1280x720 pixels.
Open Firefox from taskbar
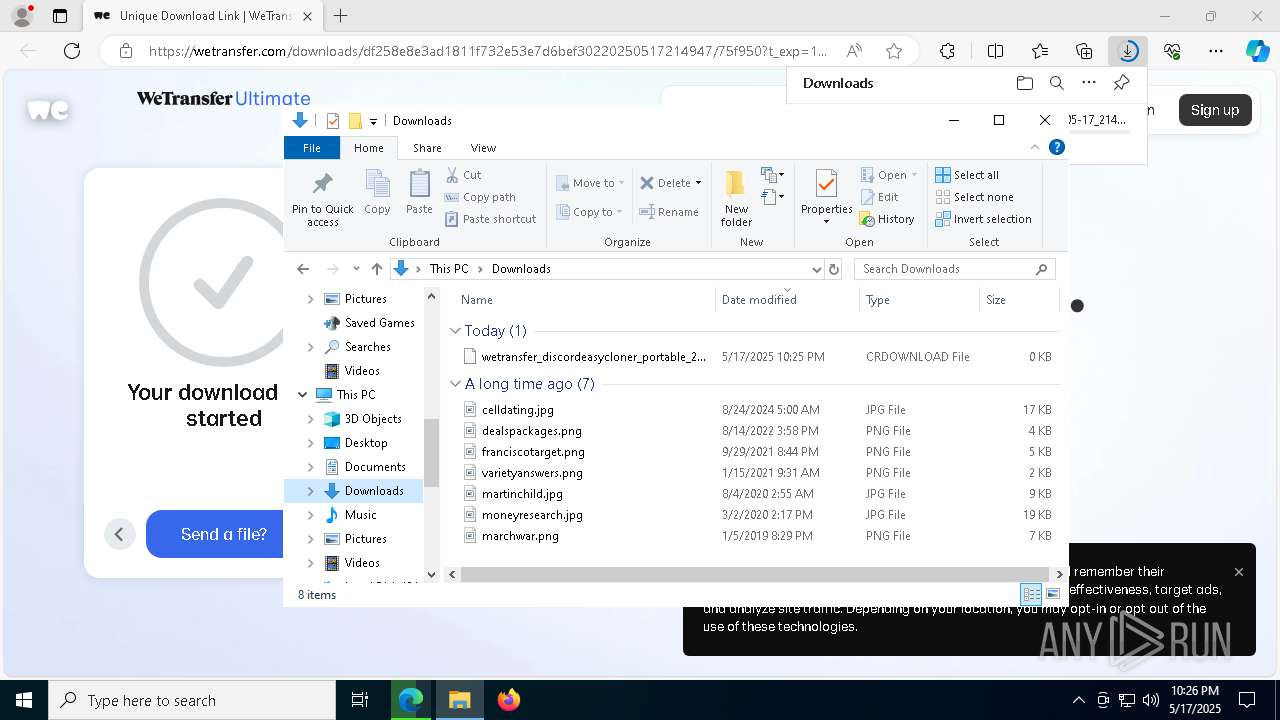[509, 700]
